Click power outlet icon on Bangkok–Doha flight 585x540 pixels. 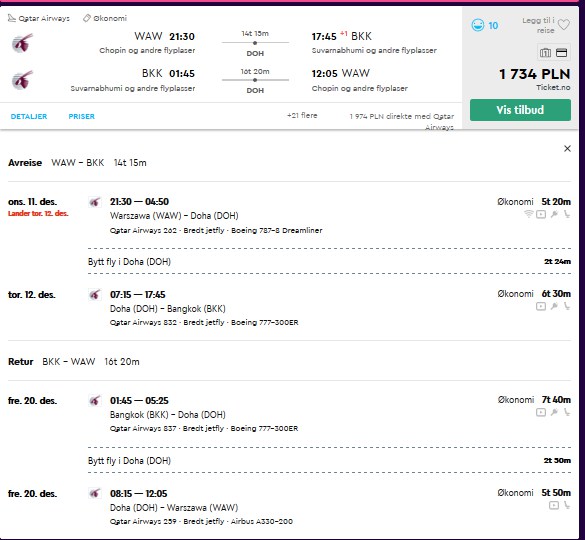coord(554,412)
